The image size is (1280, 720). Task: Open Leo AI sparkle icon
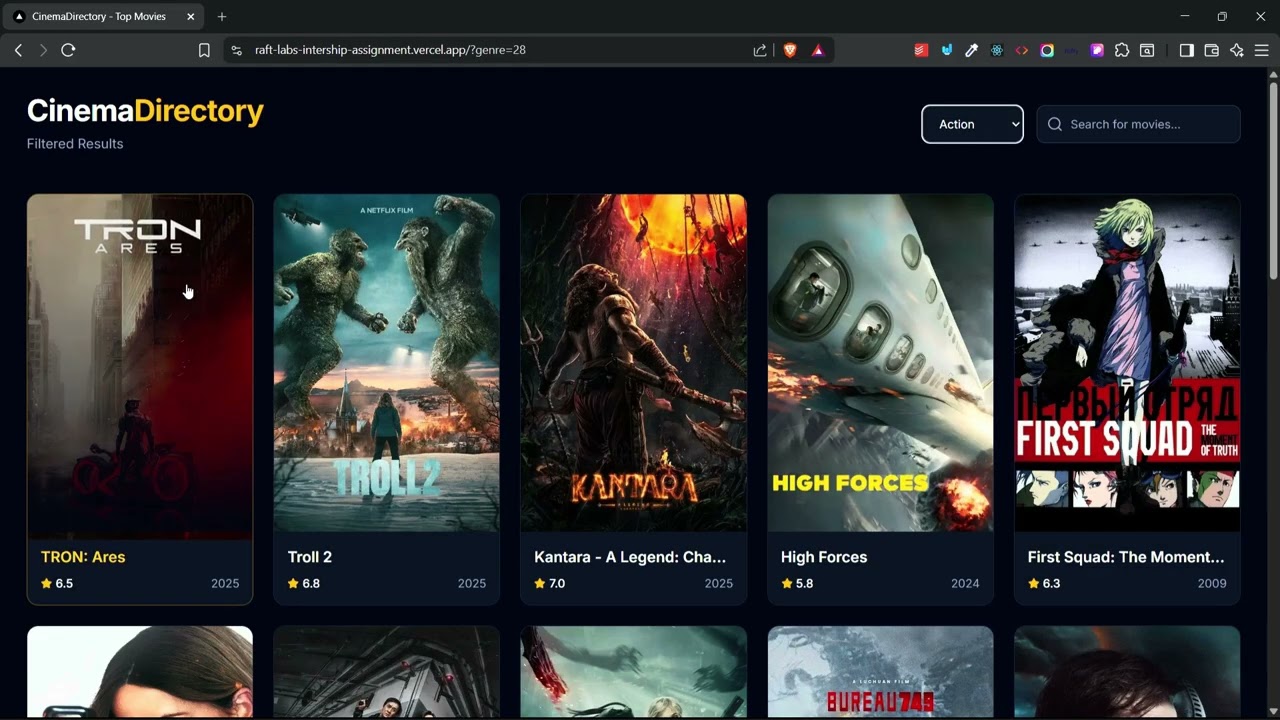coord(1237,50)
